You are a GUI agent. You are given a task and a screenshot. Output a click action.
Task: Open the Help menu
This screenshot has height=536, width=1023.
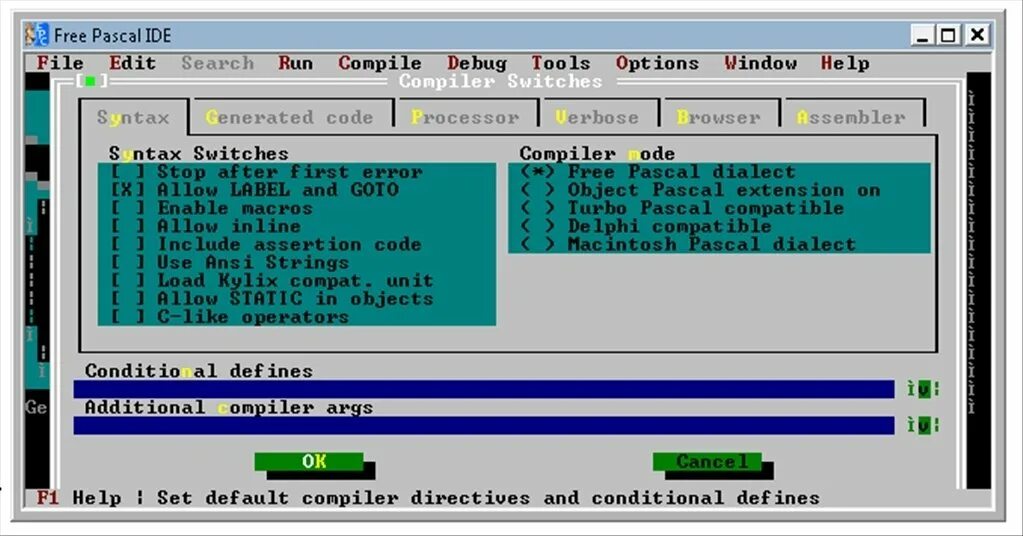tap(845, 63)
